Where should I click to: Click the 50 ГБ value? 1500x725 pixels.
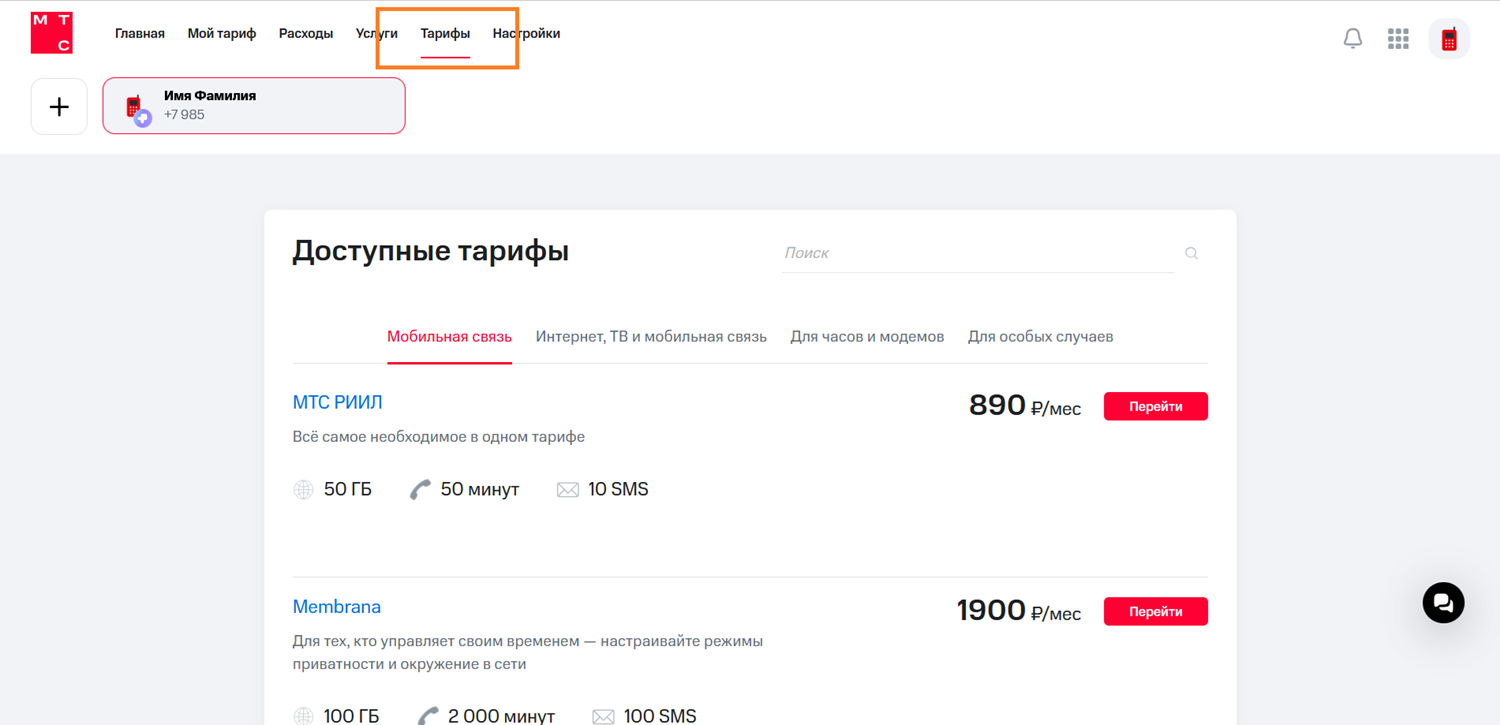tap(348, 489)
